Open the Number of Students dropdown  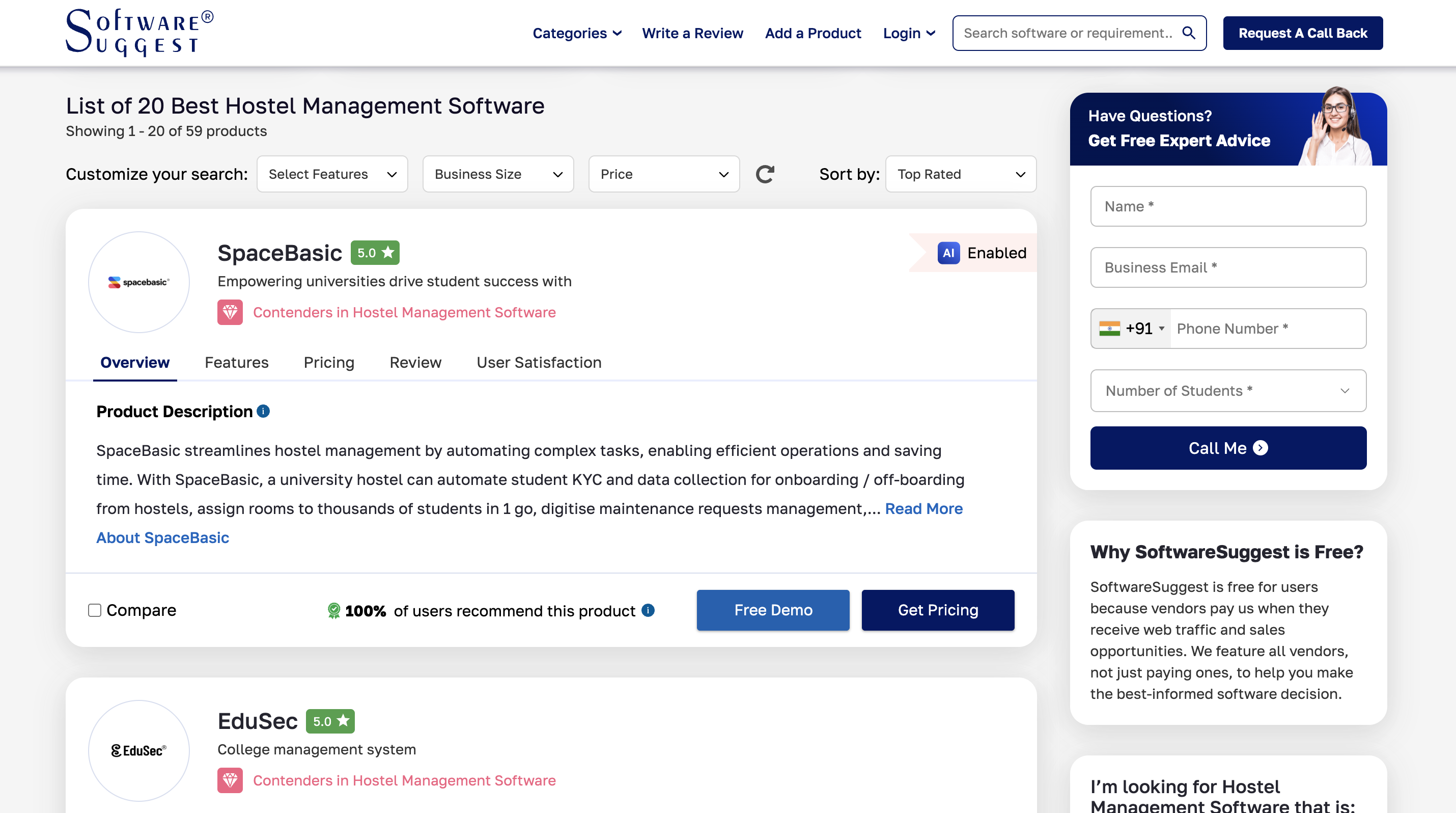tap(1228, 391)
